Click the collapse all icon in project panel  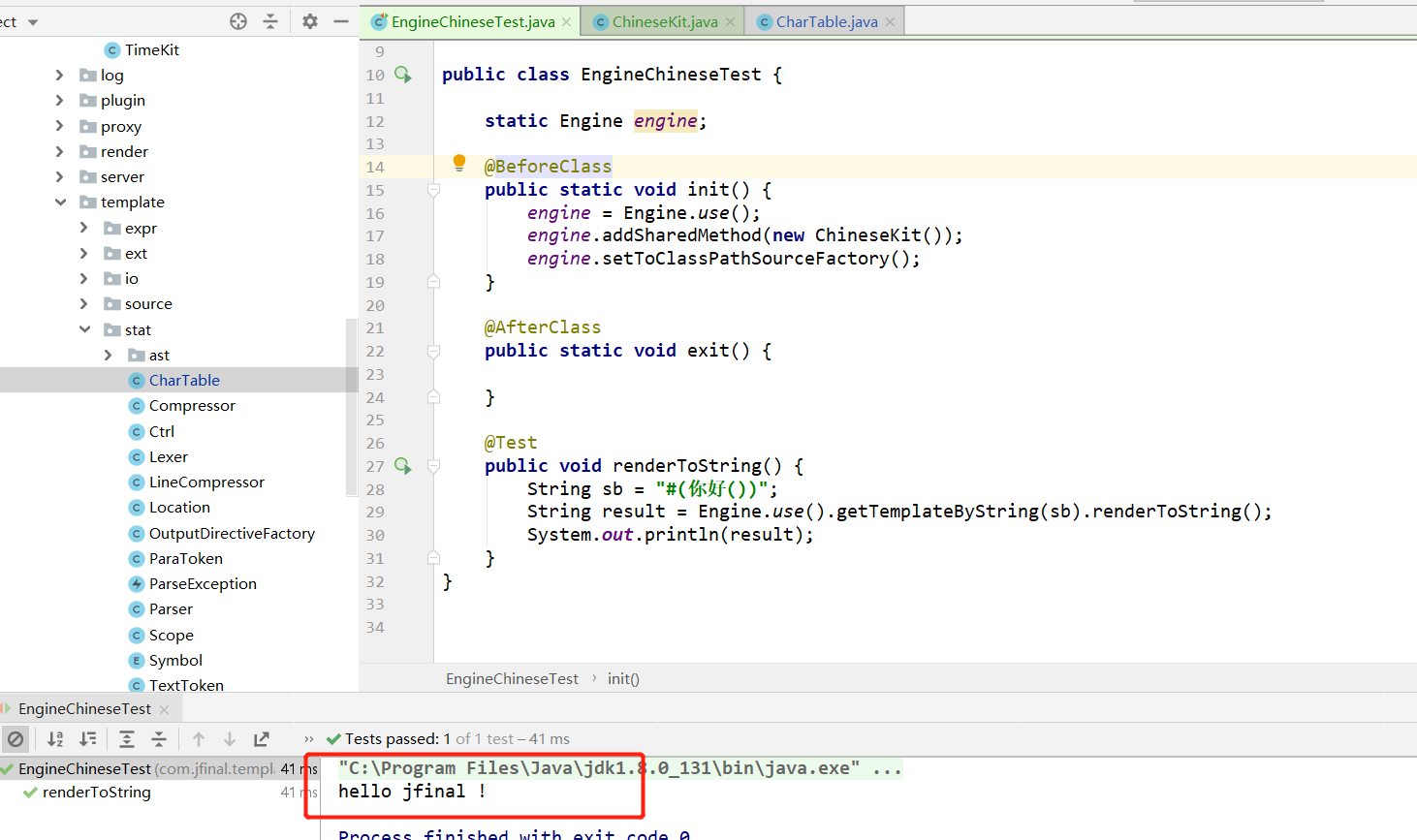click(270, 21)
